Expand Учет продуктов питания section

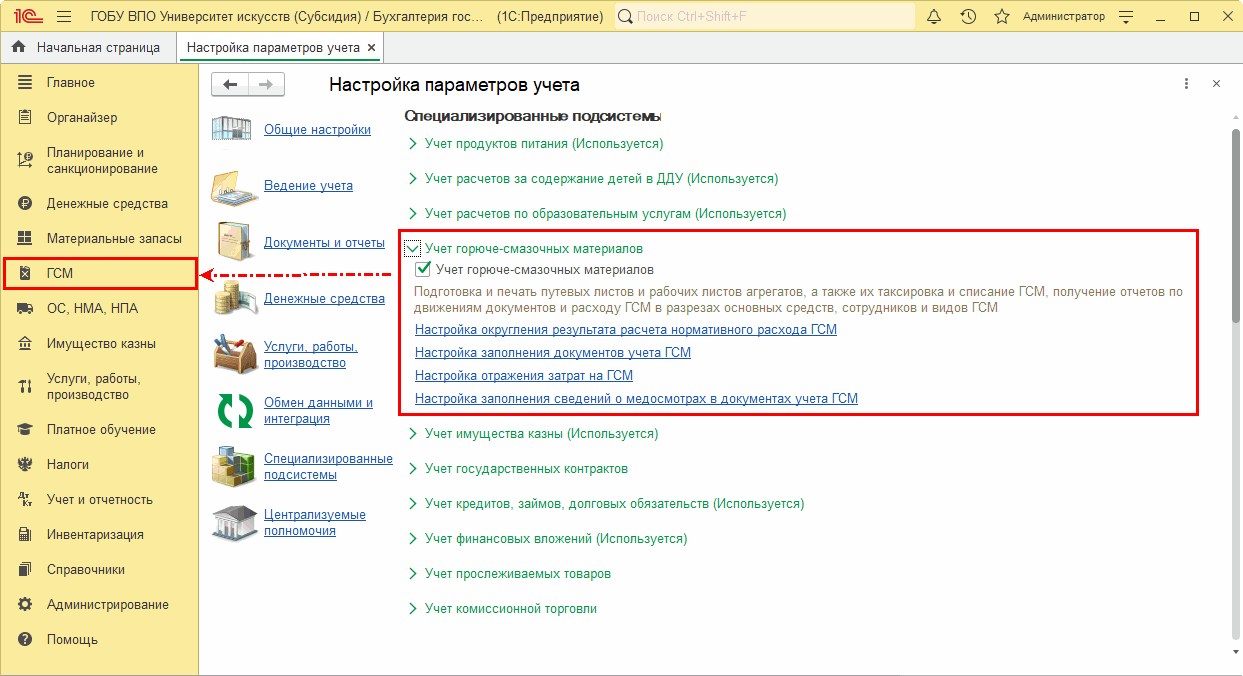(x=413, y=144)
